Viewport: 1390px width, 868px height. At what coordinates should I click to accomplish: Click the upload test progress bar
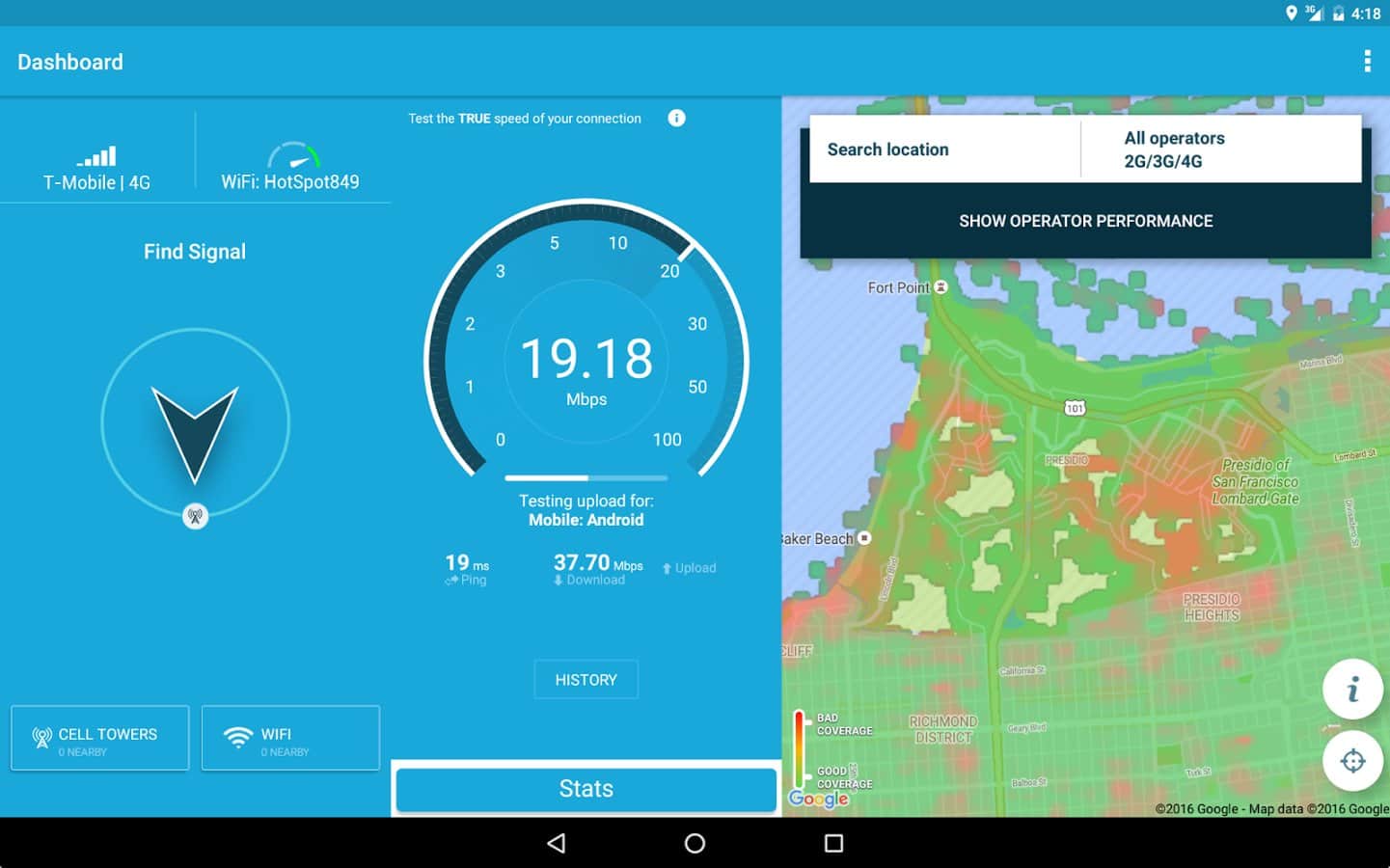tap(586, 477)
